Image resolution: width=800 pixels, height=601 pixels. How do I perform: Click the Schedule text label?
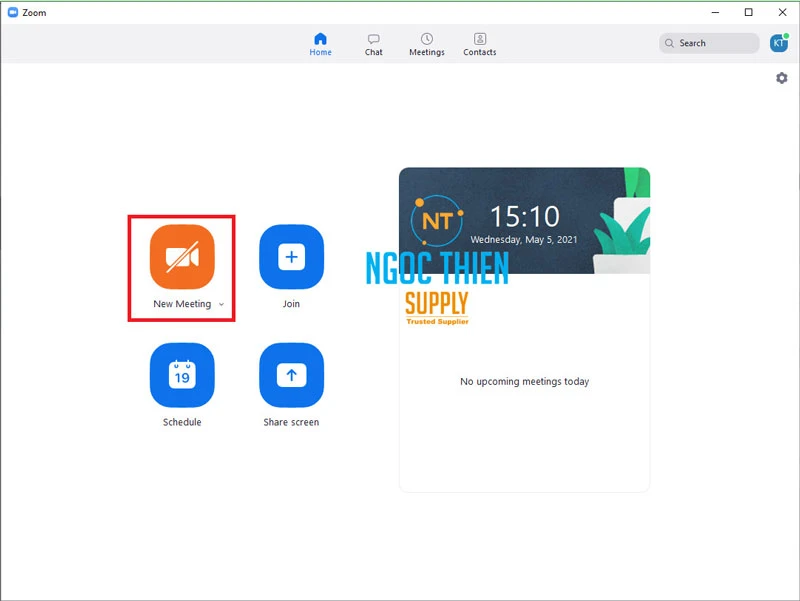tap(182, 422)
